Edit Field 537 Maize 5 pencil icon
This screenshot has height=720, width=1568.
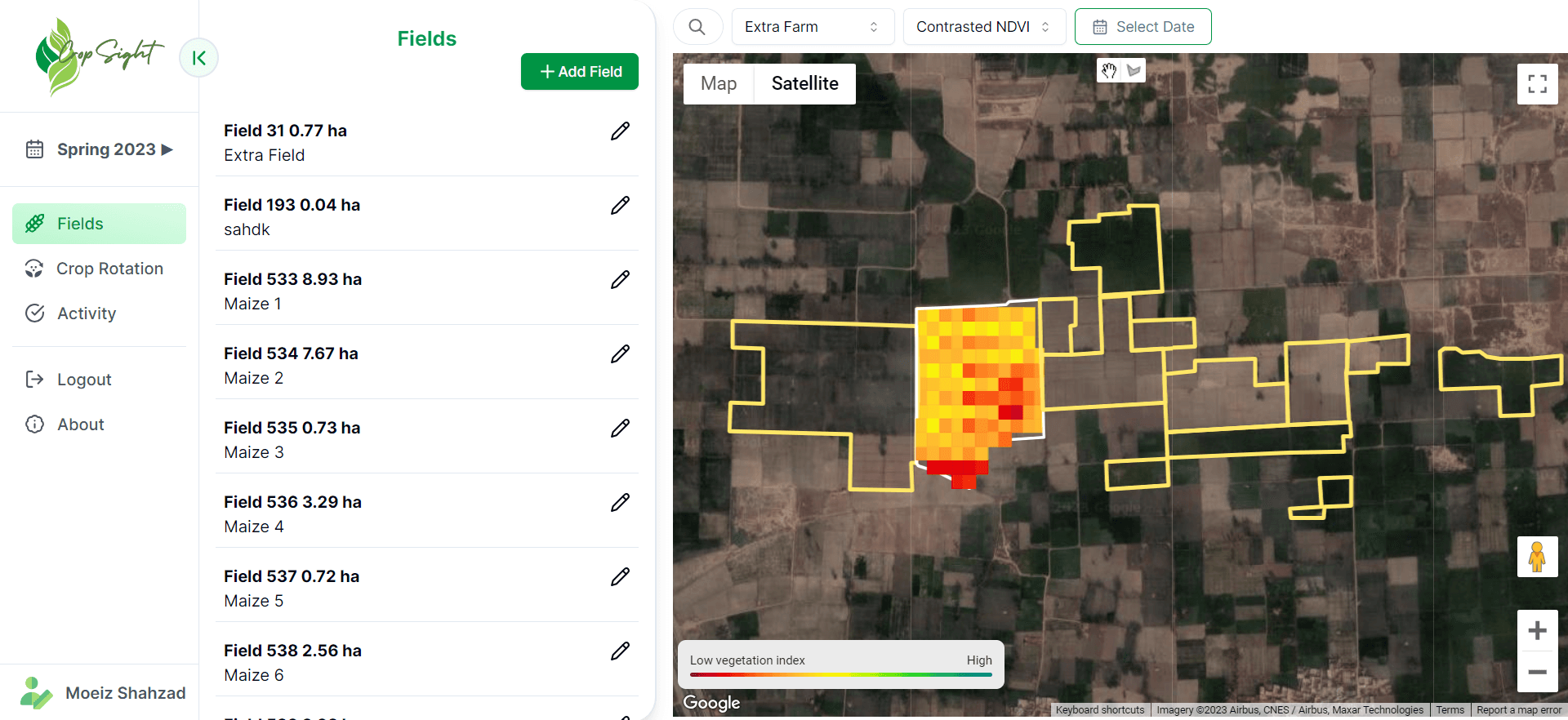click(620, 577)
